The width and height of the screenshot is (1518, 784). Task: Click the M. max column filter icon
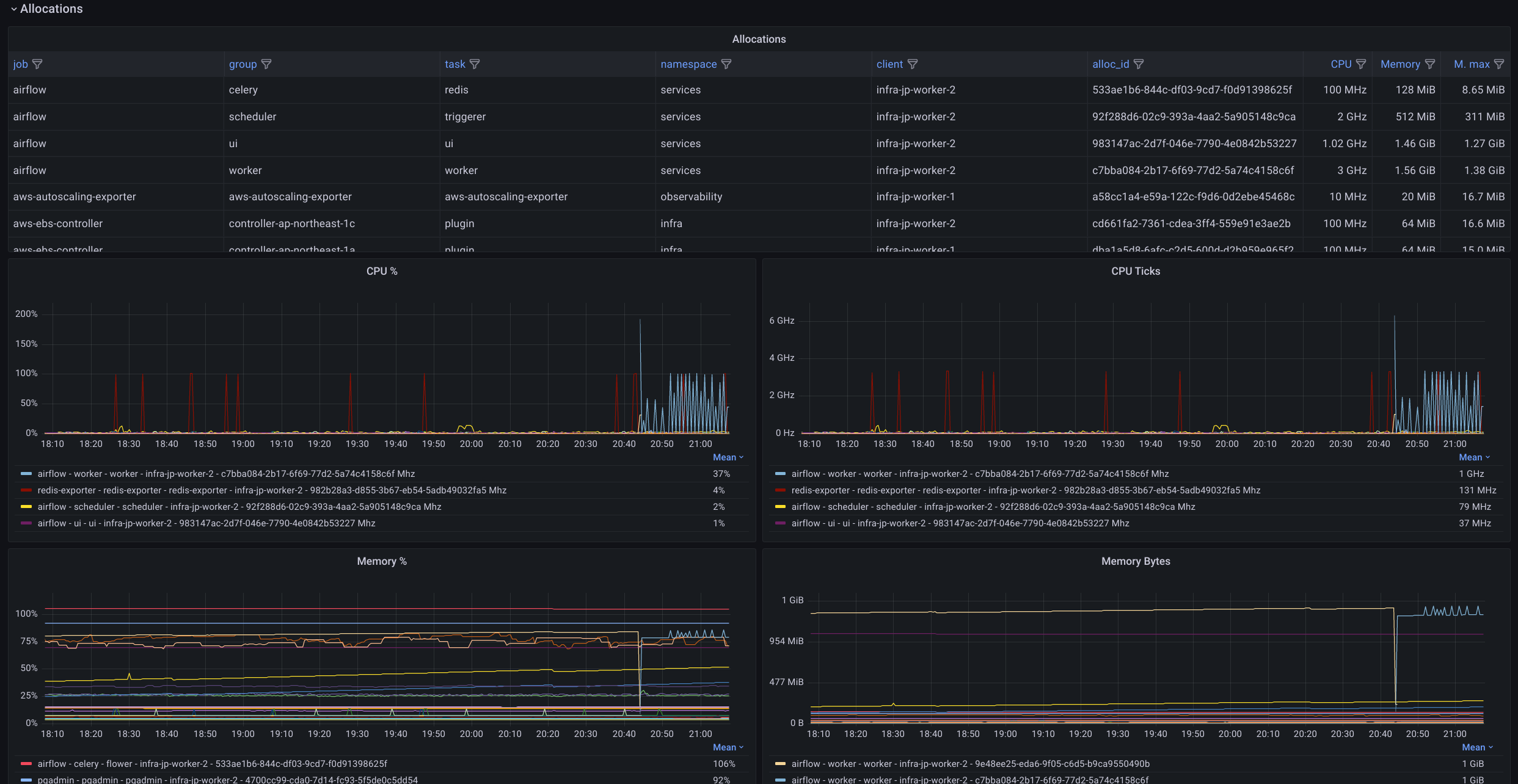point(1499,64)
